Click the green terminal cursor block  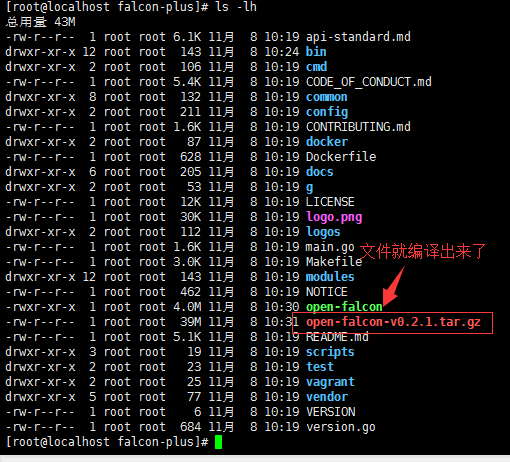click(x=218, y=442)
